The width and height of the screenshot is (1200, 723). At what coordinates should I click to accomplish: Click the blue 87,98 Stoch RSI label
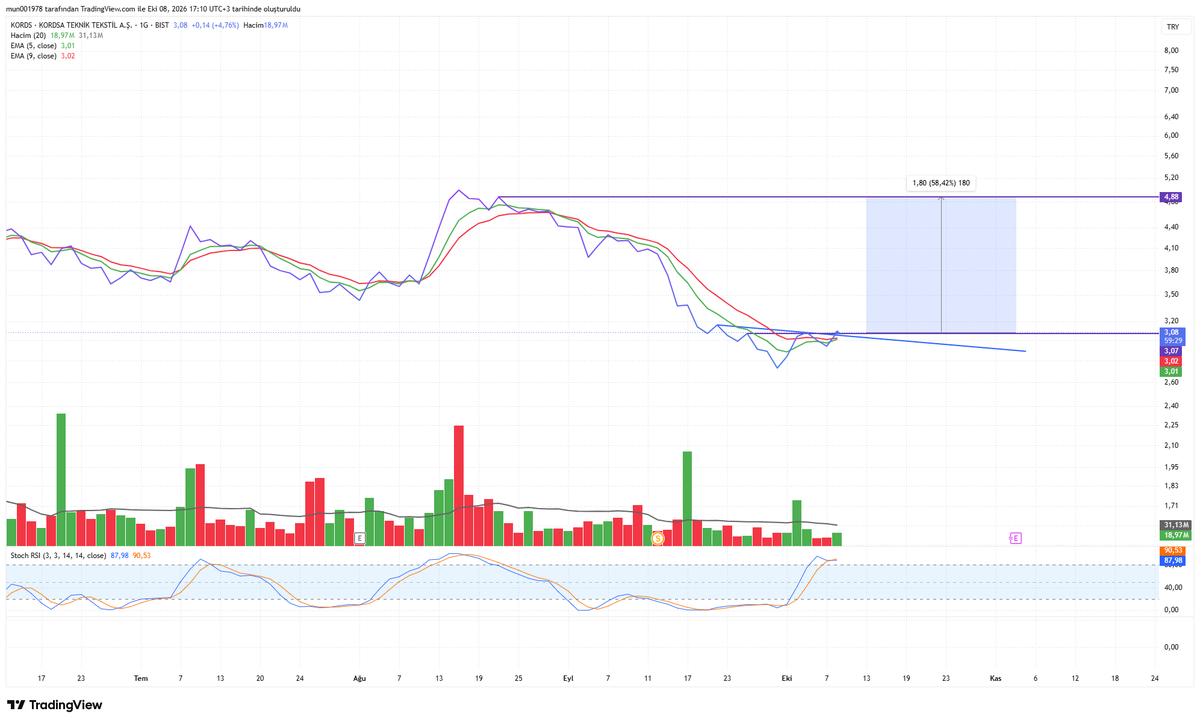(1171, 561)
